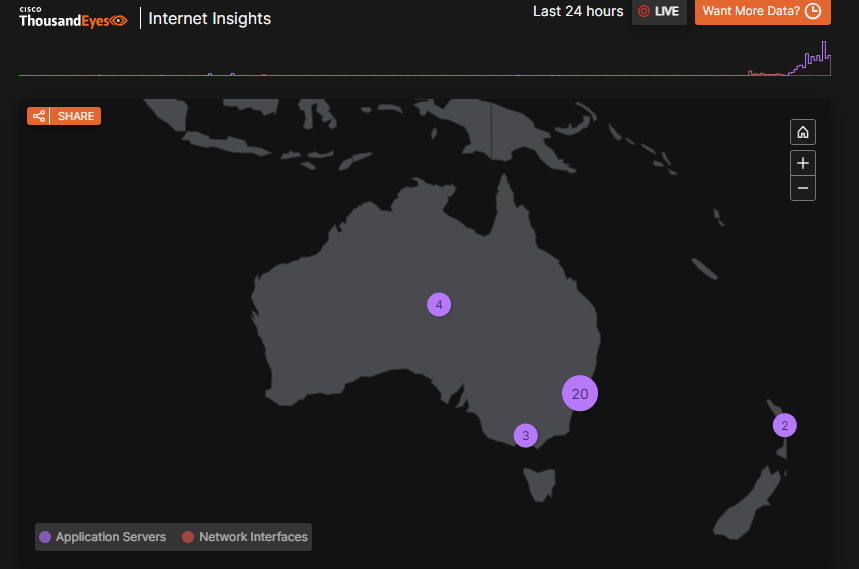Zoom out with the minus button
Viewport: 859px width, 569px height.
click(802, 188)
